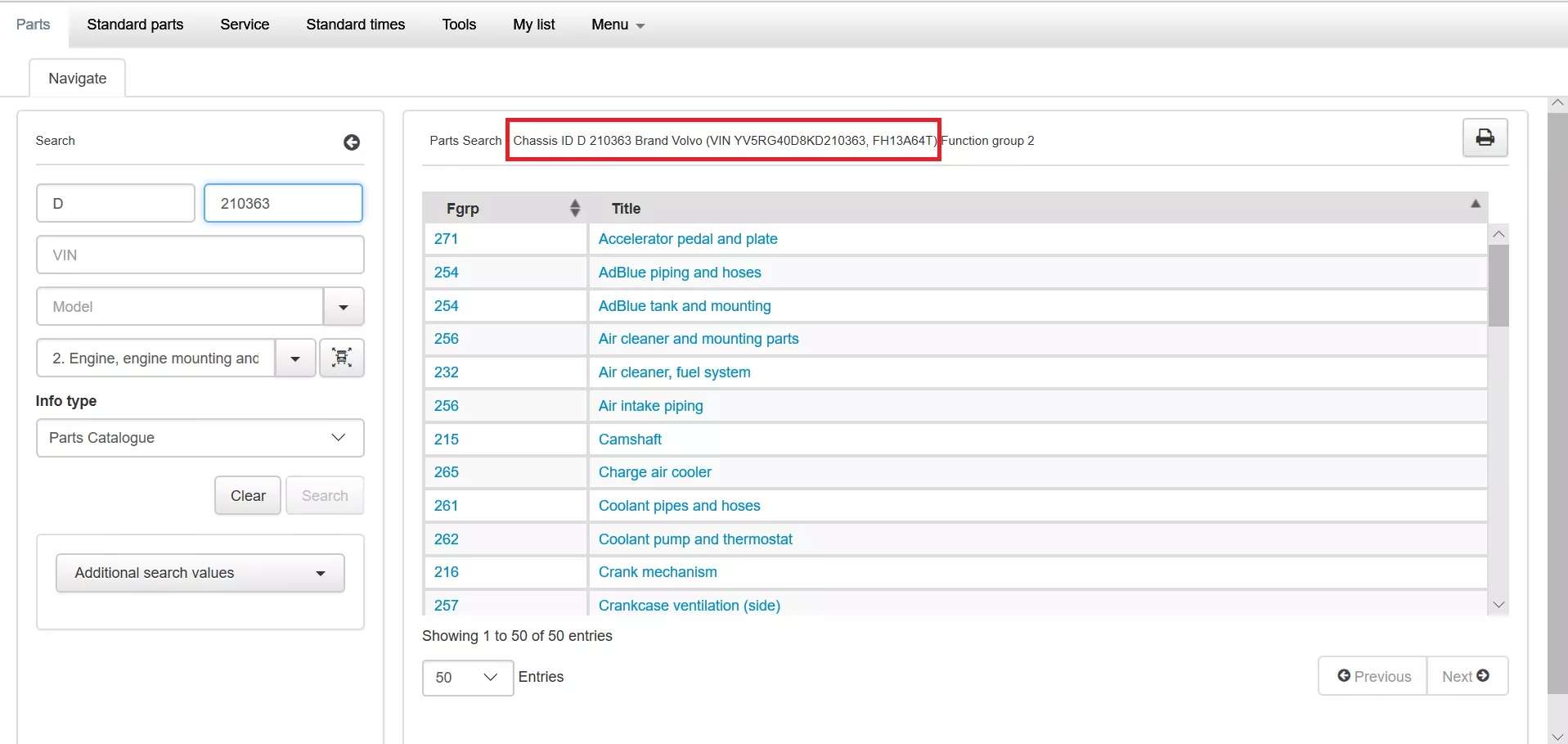Click the function group image selector icon
1568x744 pixels.
[342, 358]
